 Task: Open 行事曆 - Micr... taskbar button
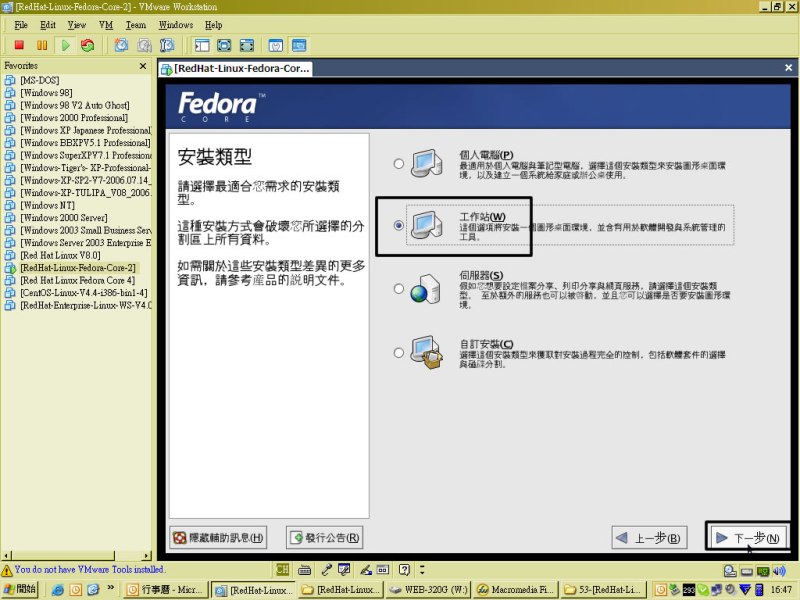point(166,590)
